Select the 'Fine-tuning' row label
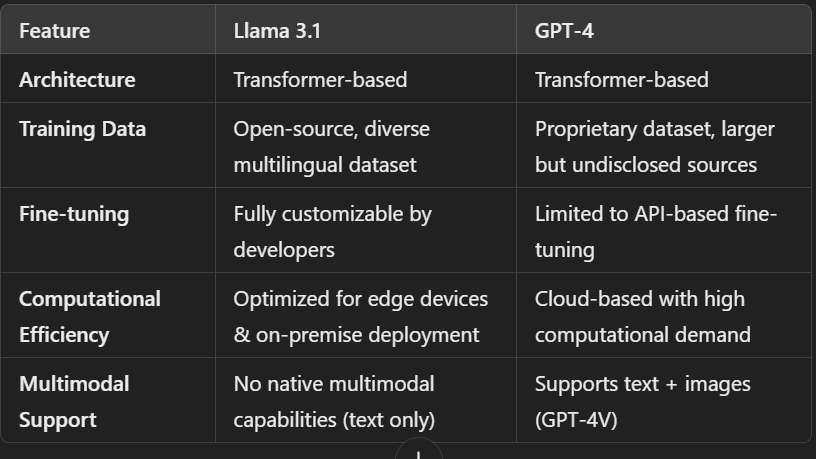Image resolution: width=816 pixels, height=459 pixels. coord(74,214)
